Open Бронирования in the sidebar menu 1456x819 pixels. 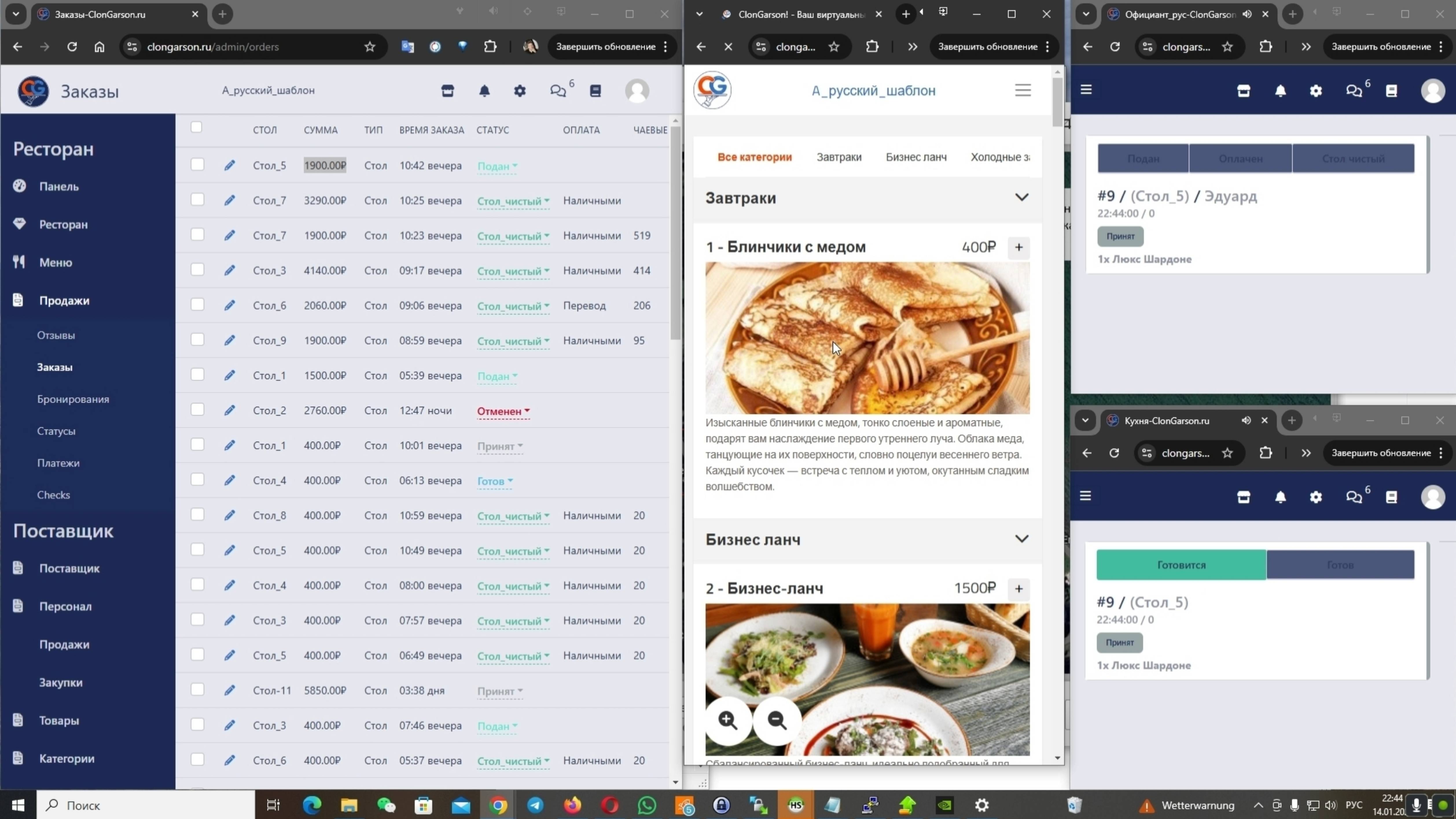(73, 399)
